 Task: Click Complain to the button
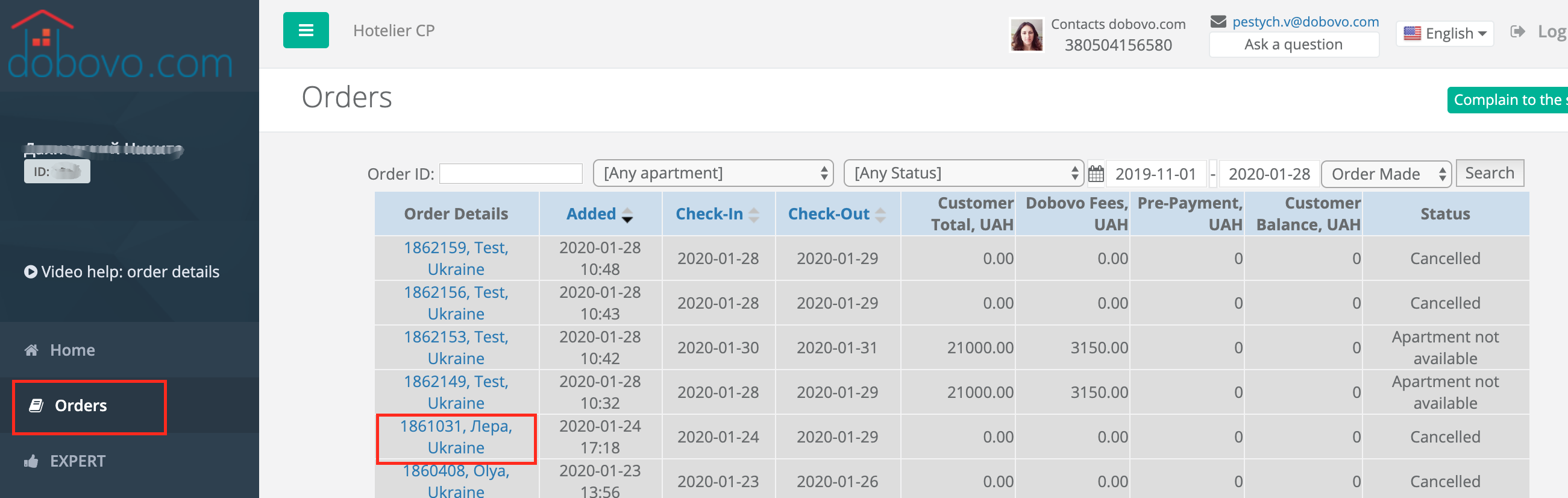point(1508,100)
